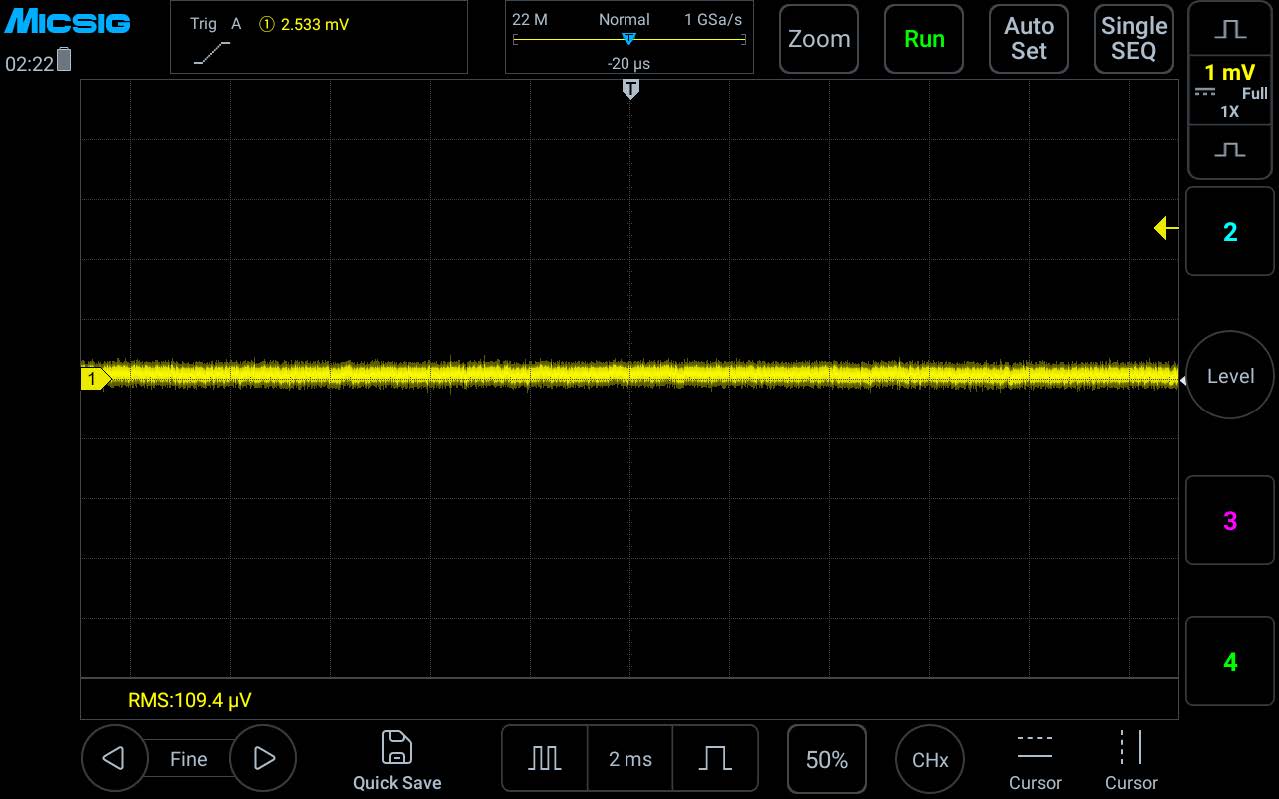Open the 1 mV channel scale settings

pyautogui.click(x=1230, y=90)
